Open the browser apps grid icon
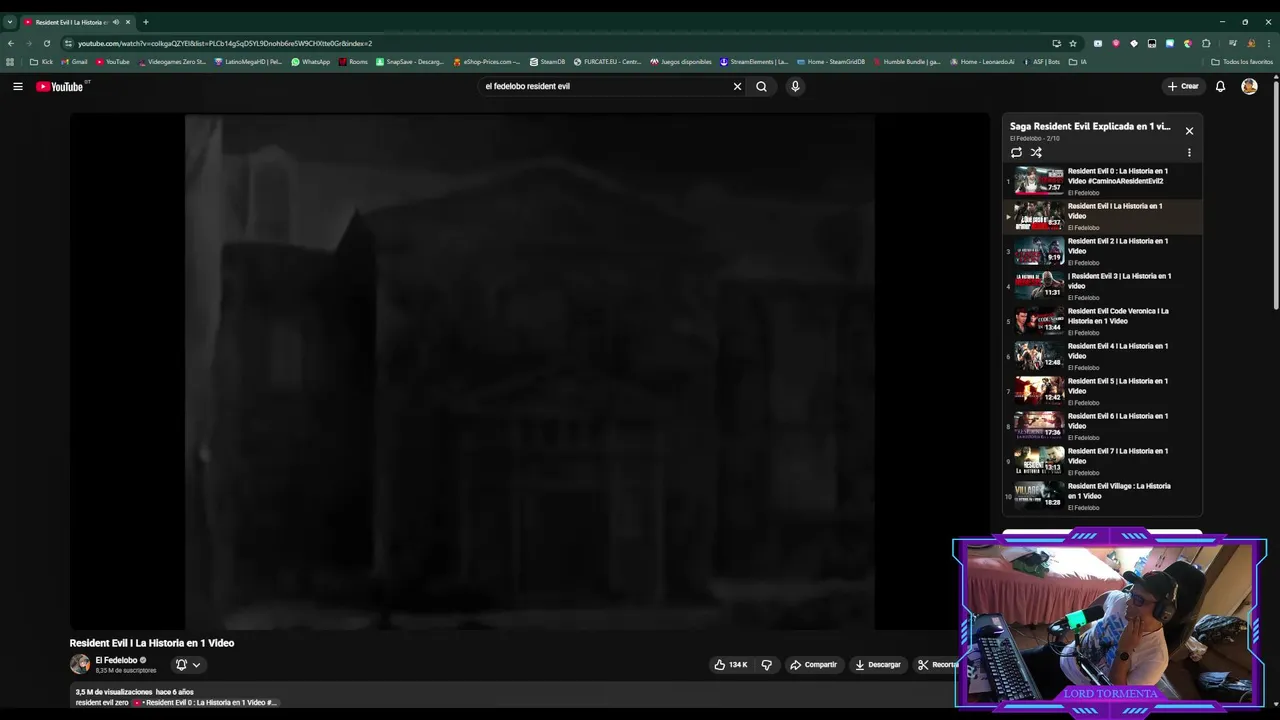This screenshot has height=720, width=1280. [10, 62]
